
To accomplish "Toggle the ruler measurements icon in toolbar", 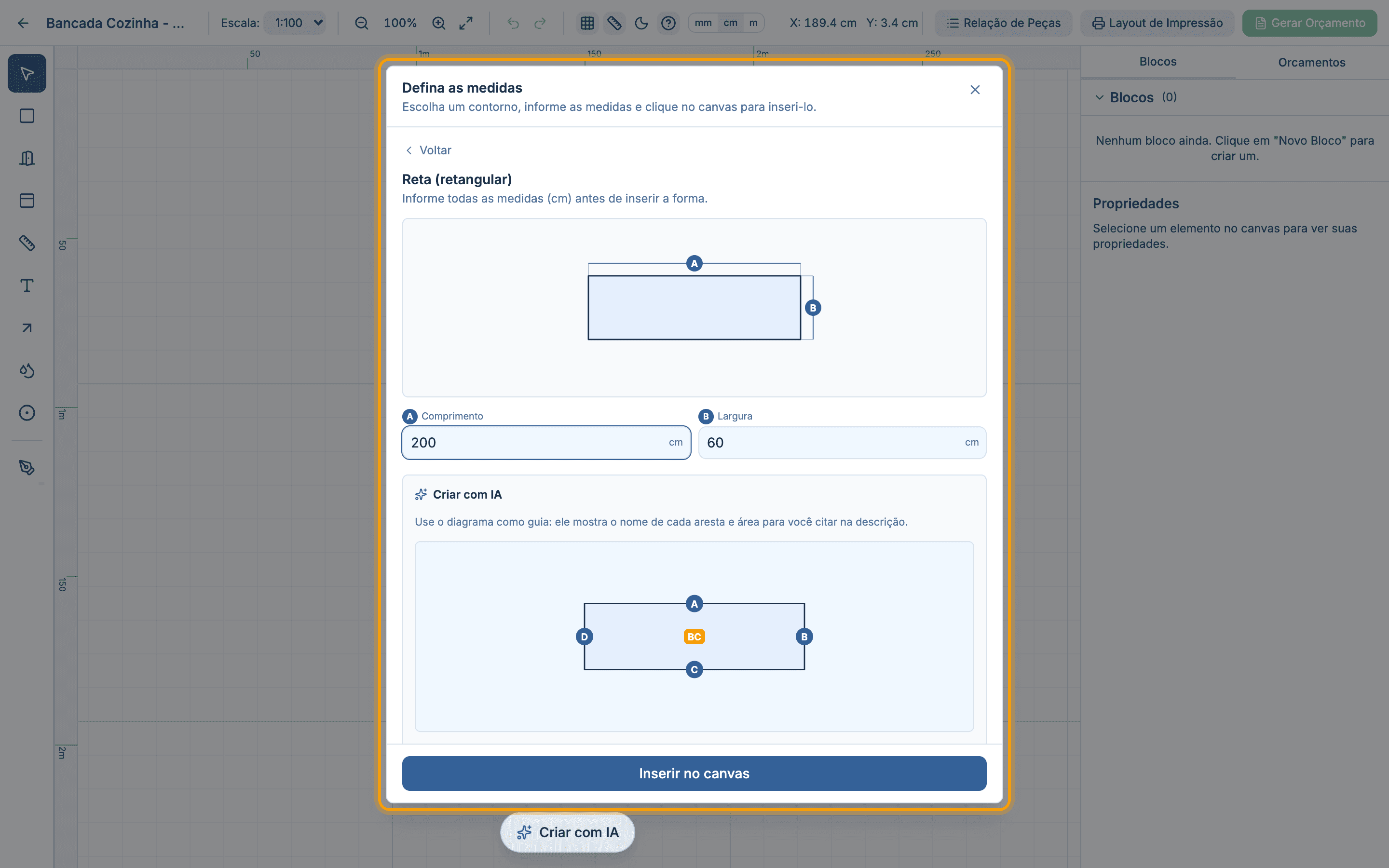I will (x=614, y=23).
